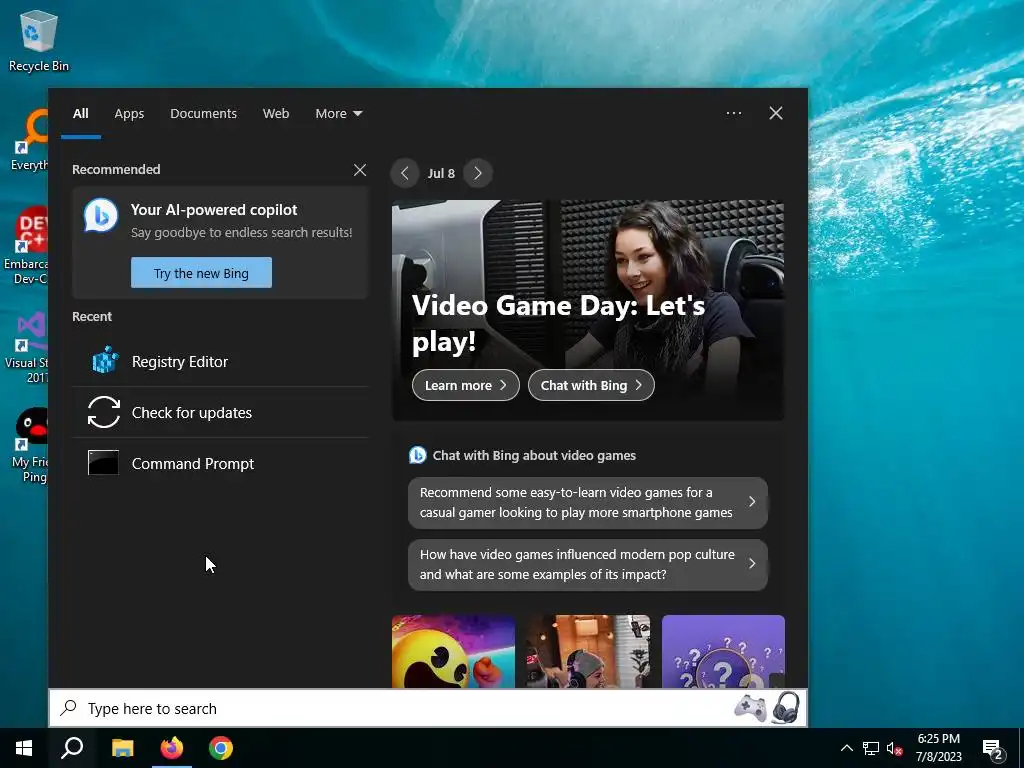Open the network icon in system tray

[x=871, y=748]
